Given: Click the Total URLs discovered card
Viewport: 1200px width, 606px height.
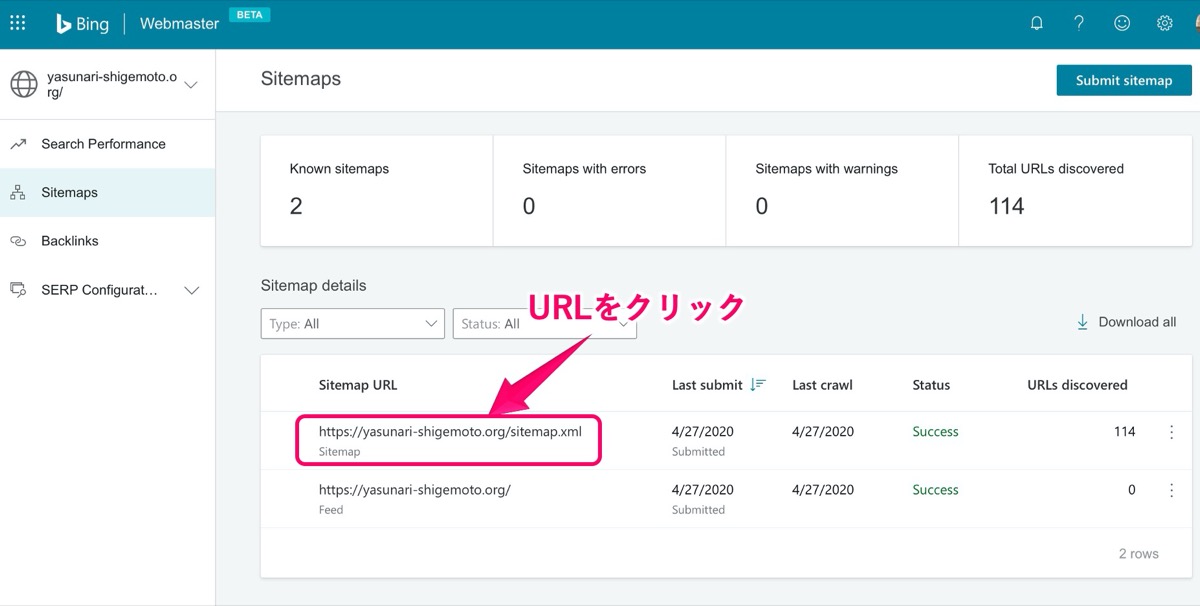Looking at the screenshot, I should tap(1075, 191).
